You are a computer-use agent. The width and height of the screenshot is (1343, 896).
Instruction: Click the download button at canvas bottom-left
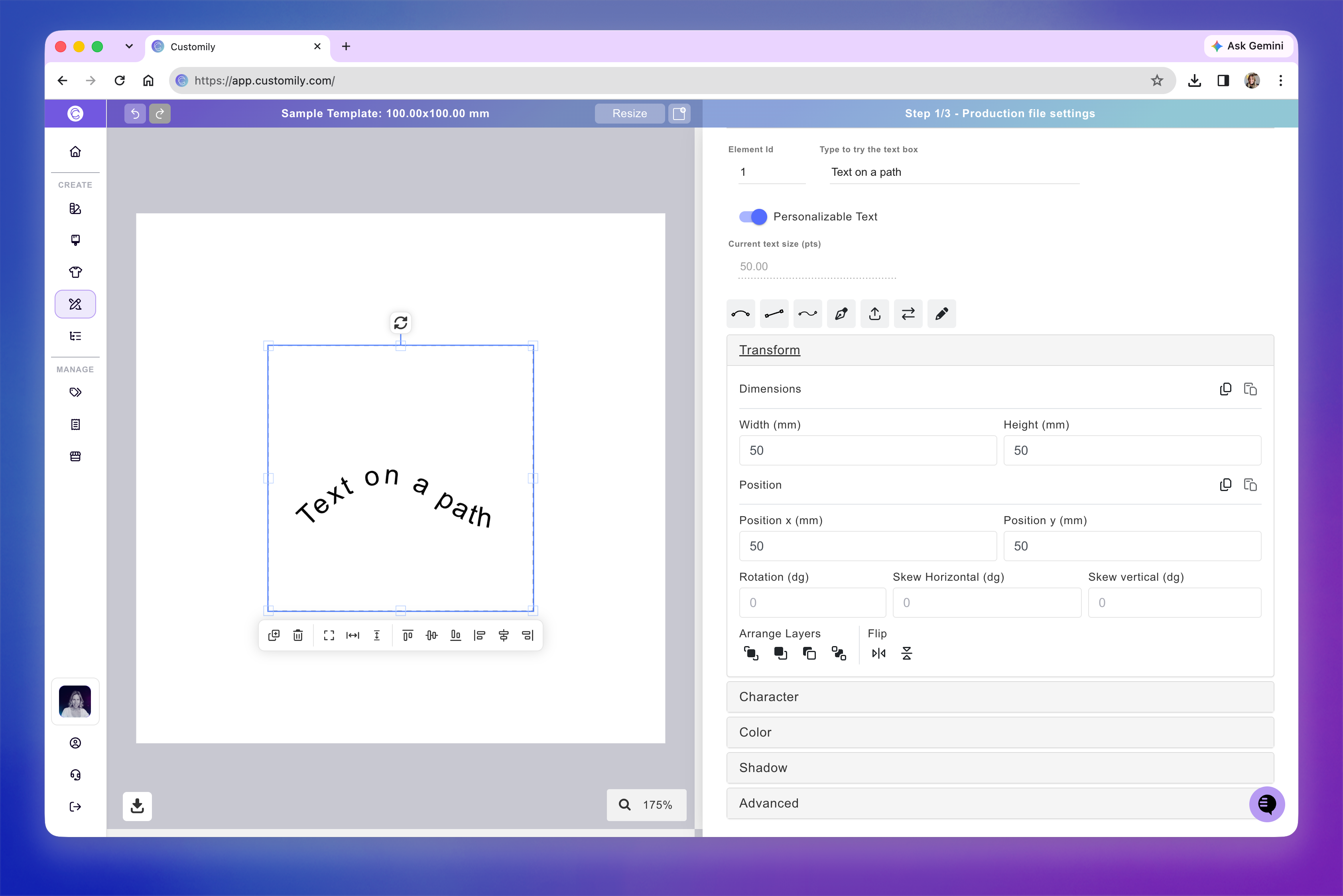137,806
